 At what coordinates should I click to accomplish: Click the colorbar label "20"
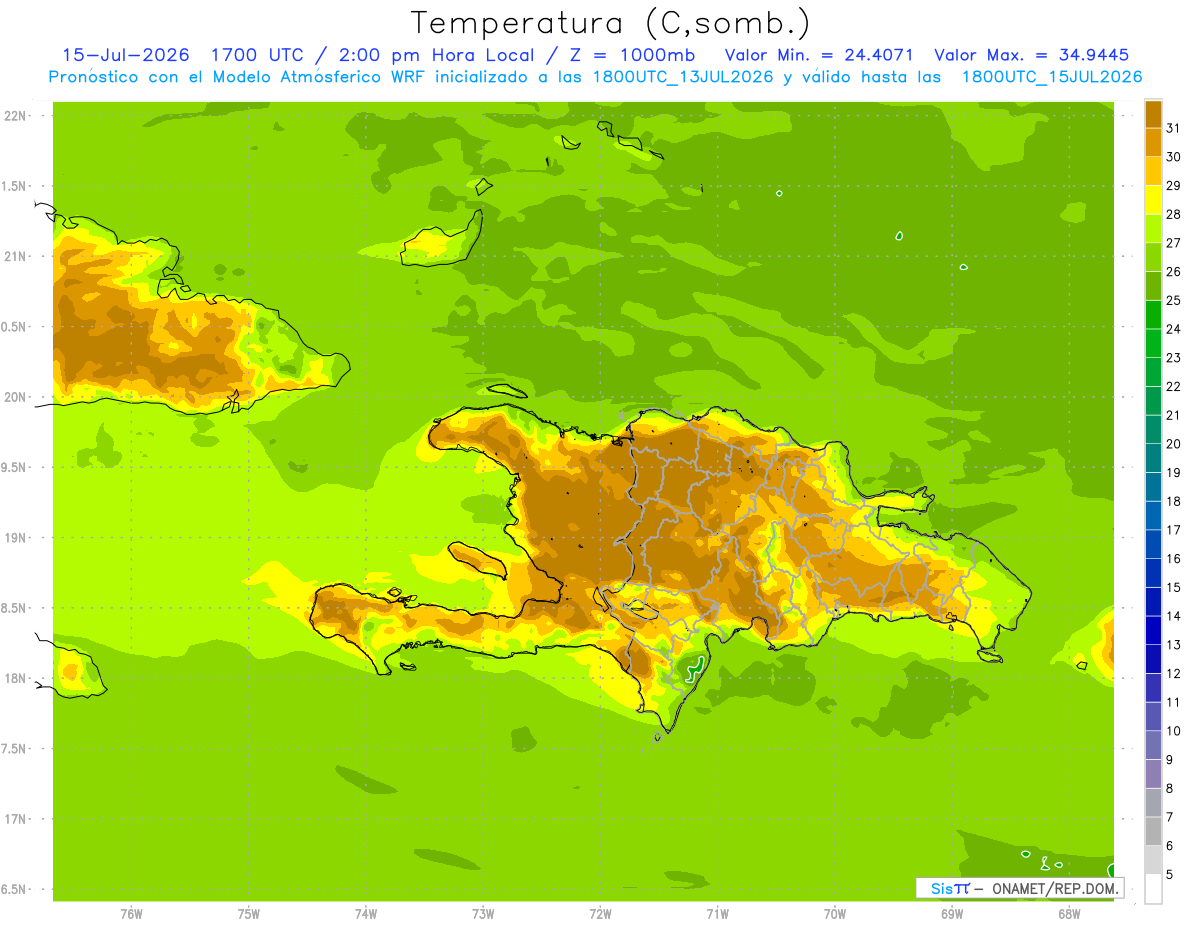[x=1175, y=444]
